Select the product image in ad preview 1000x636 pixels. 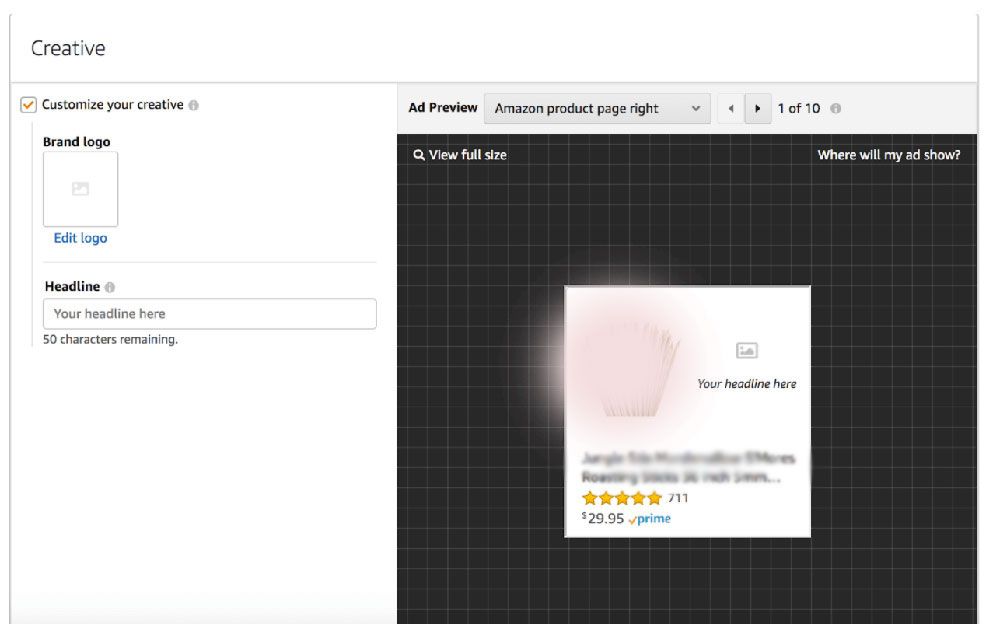tap(632, 369)
